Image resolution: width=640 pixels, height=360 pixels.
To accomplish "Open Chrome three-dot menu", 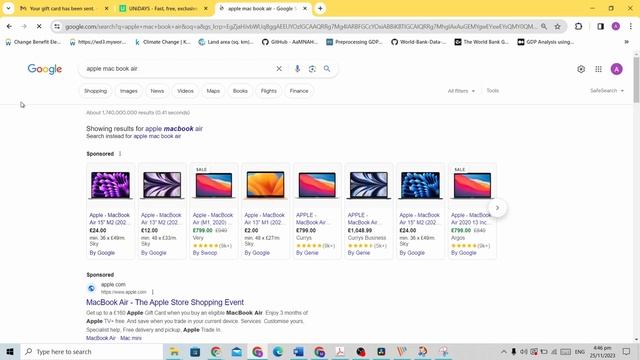I will pos(631,27).
